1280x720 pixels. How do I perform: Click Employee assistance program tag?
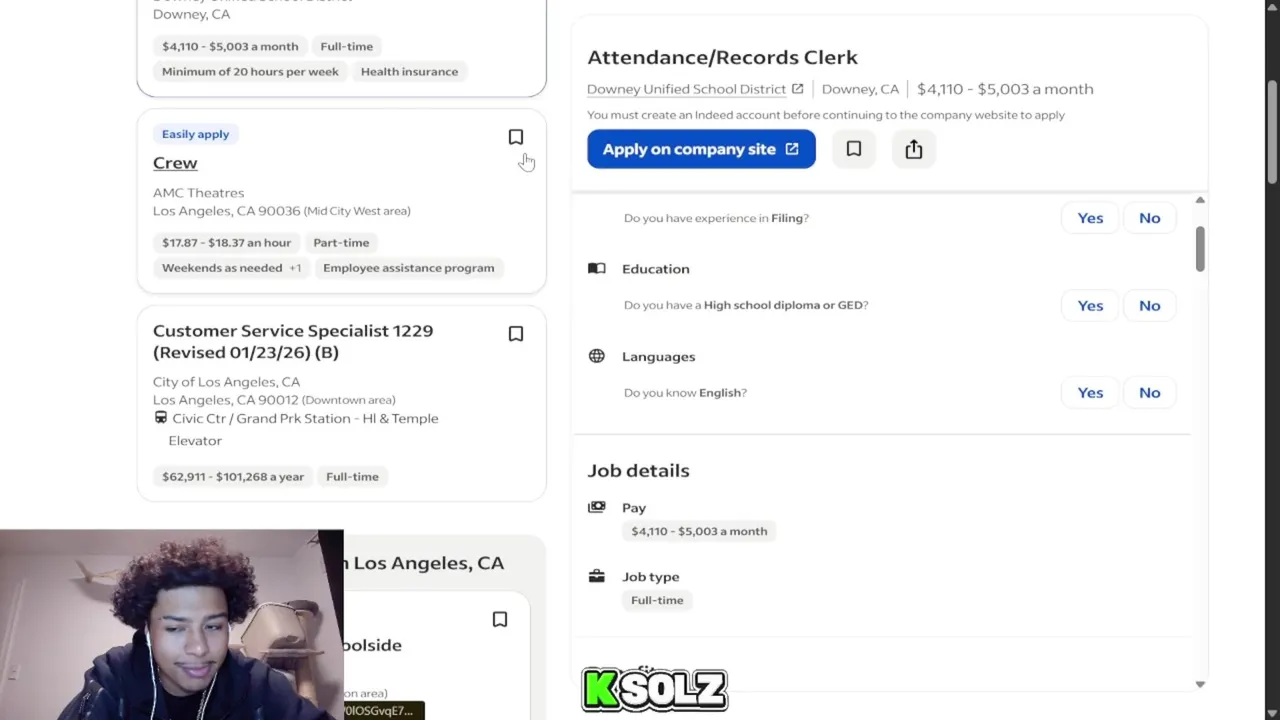[x=408, y=268]
